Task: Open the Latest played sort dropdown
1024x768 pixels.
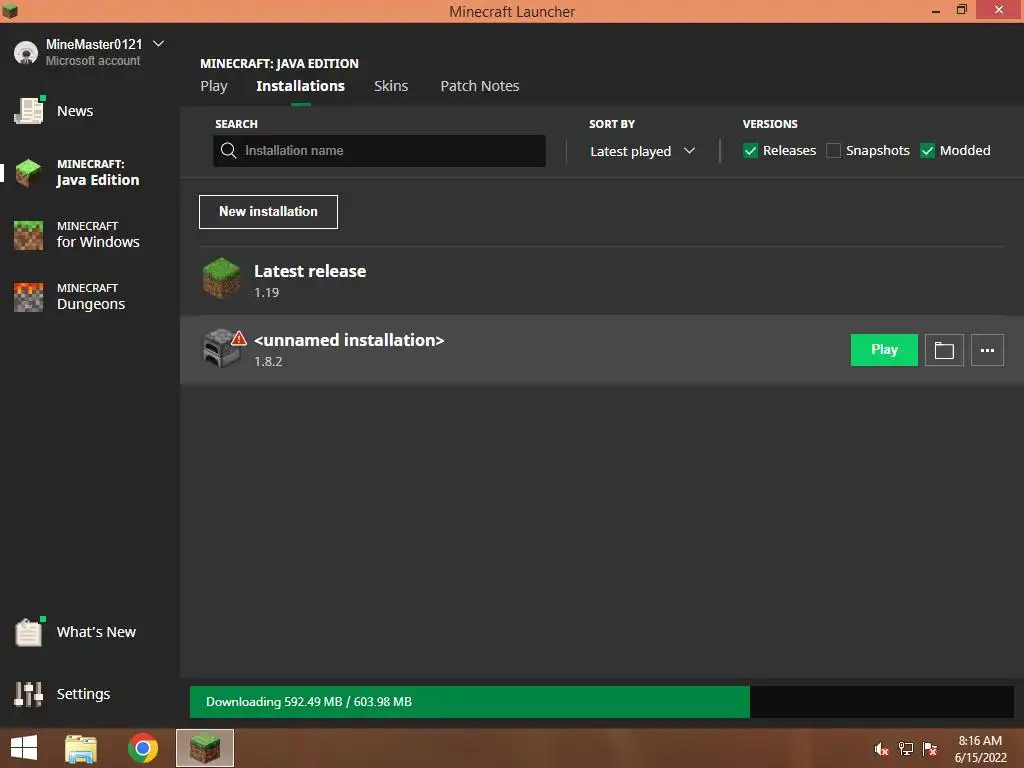Action: [643, 152]
